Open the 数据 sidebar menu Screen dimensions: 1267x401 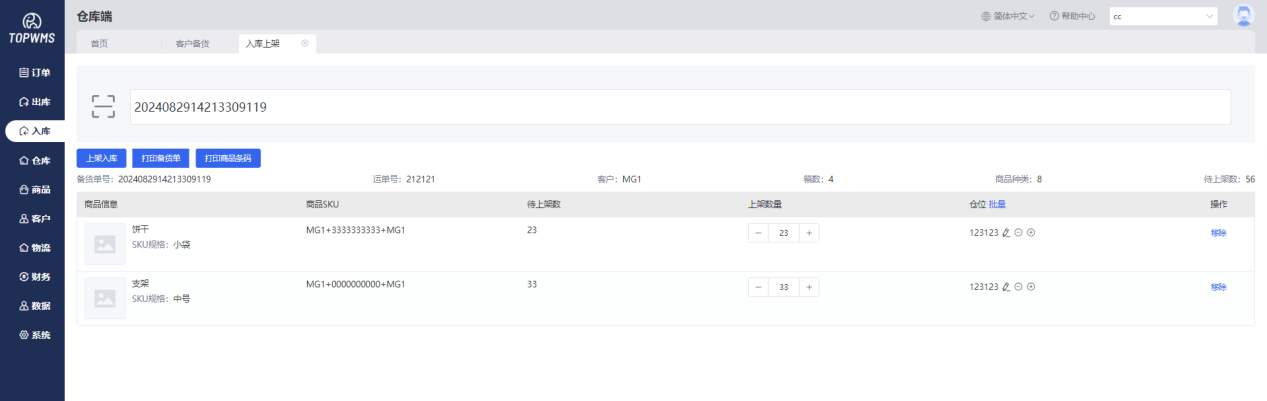tap(34, 305)
